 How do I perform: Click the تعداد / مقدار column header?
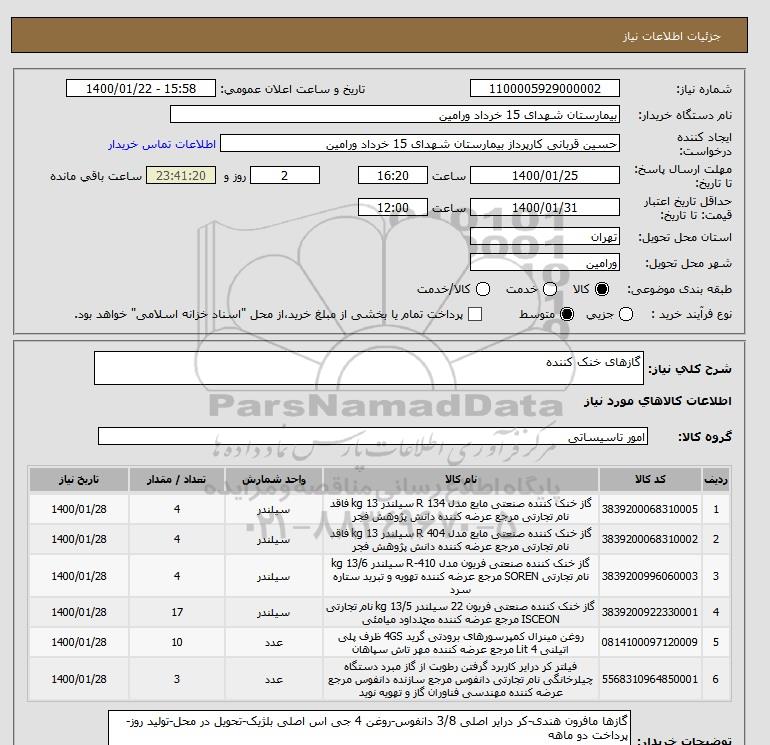[x=177, y=479]
